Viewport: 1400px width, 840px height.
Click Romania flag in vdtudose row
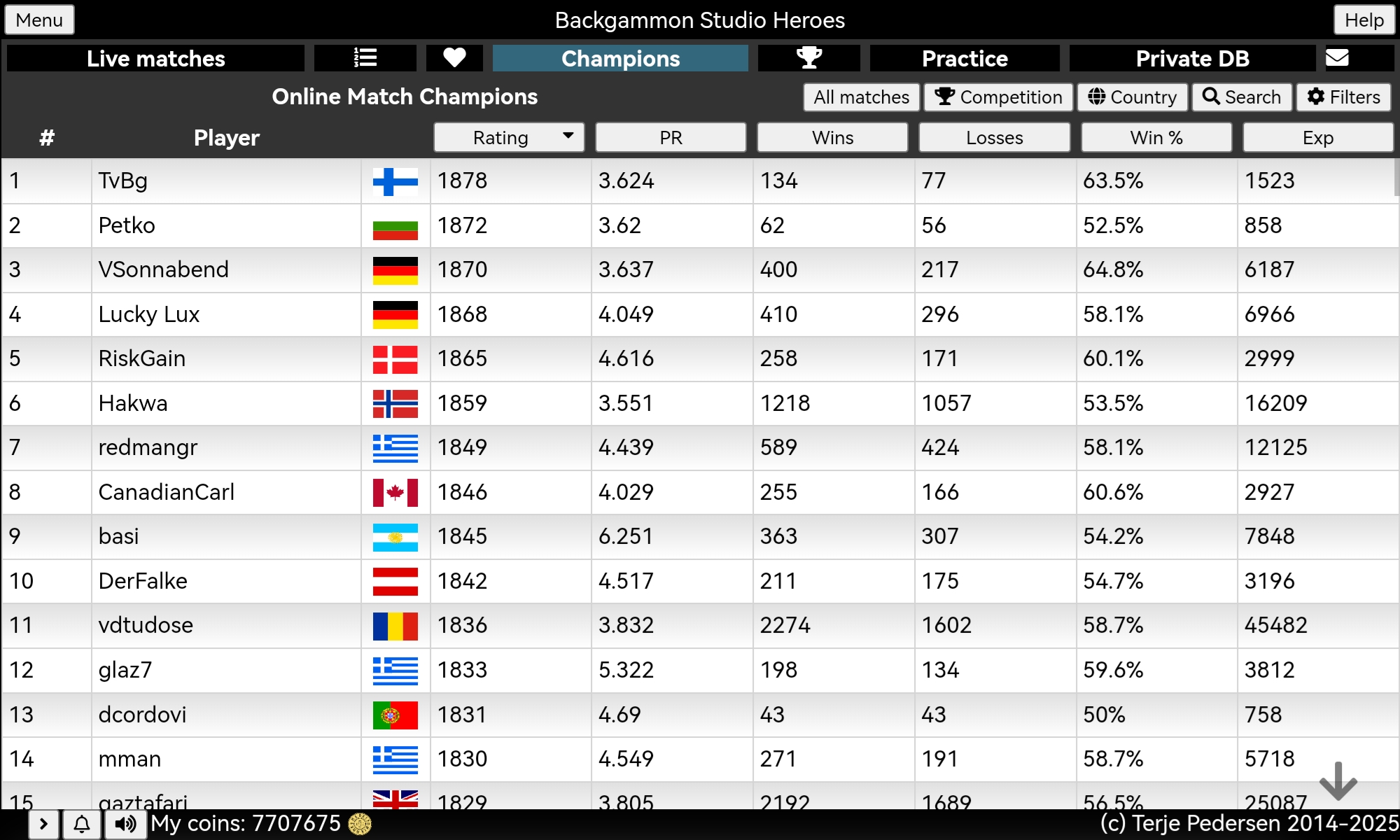395,626
